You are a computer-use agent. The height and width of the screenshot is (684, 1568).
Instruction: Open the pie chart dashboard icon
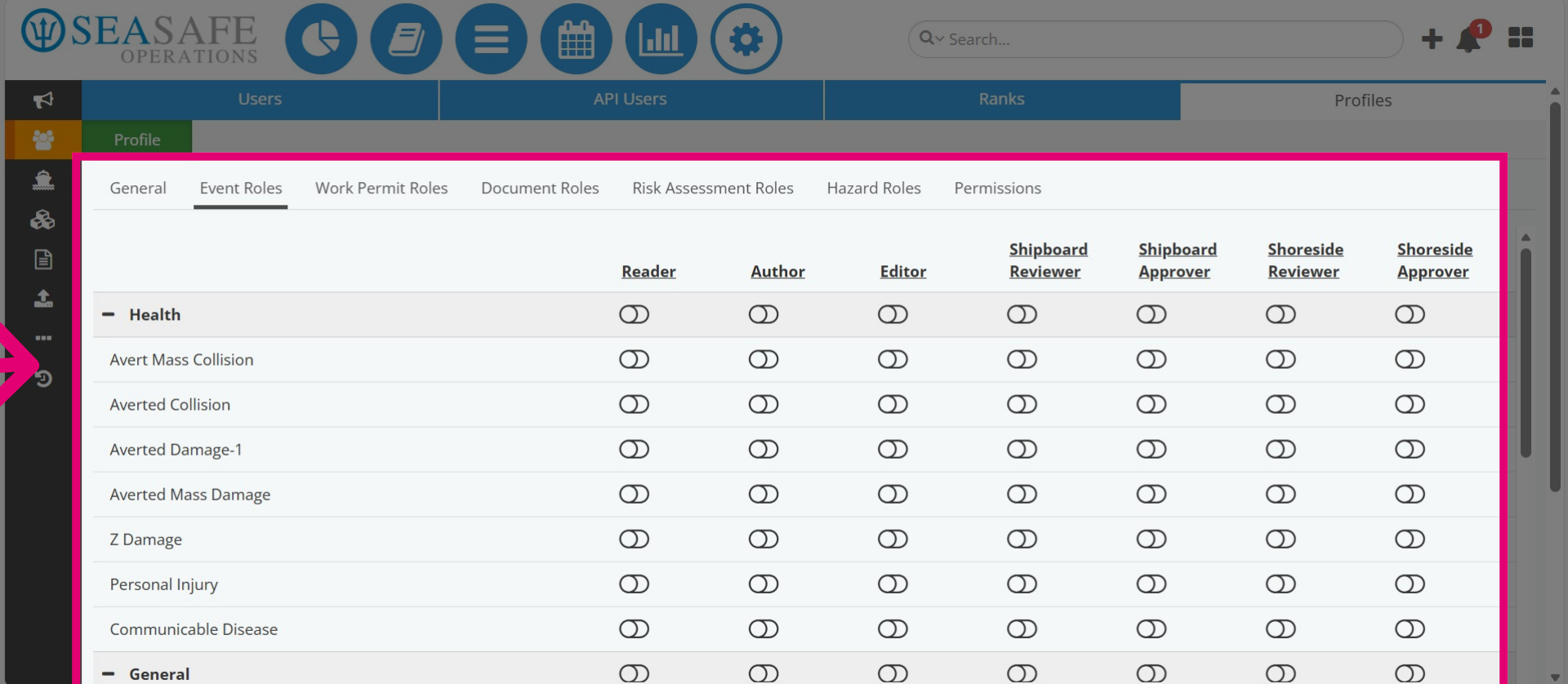(321, 38)
